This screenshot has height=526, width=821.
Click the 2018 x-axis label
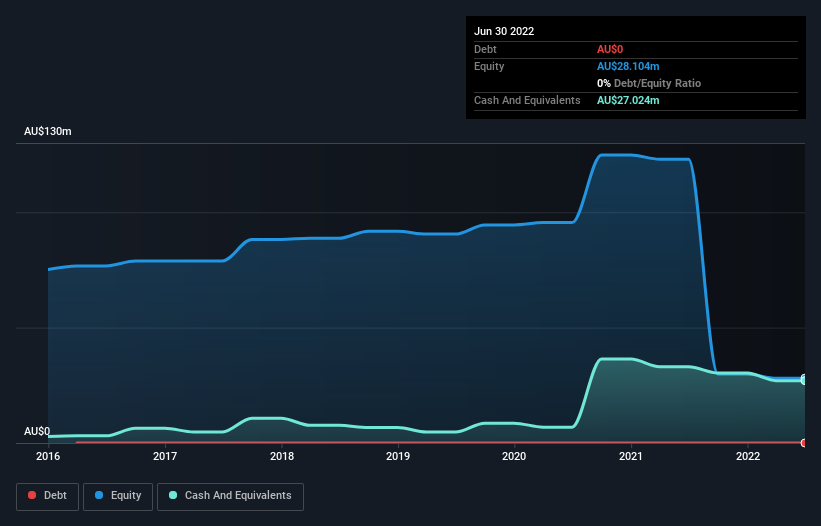(x=282, y=456)
